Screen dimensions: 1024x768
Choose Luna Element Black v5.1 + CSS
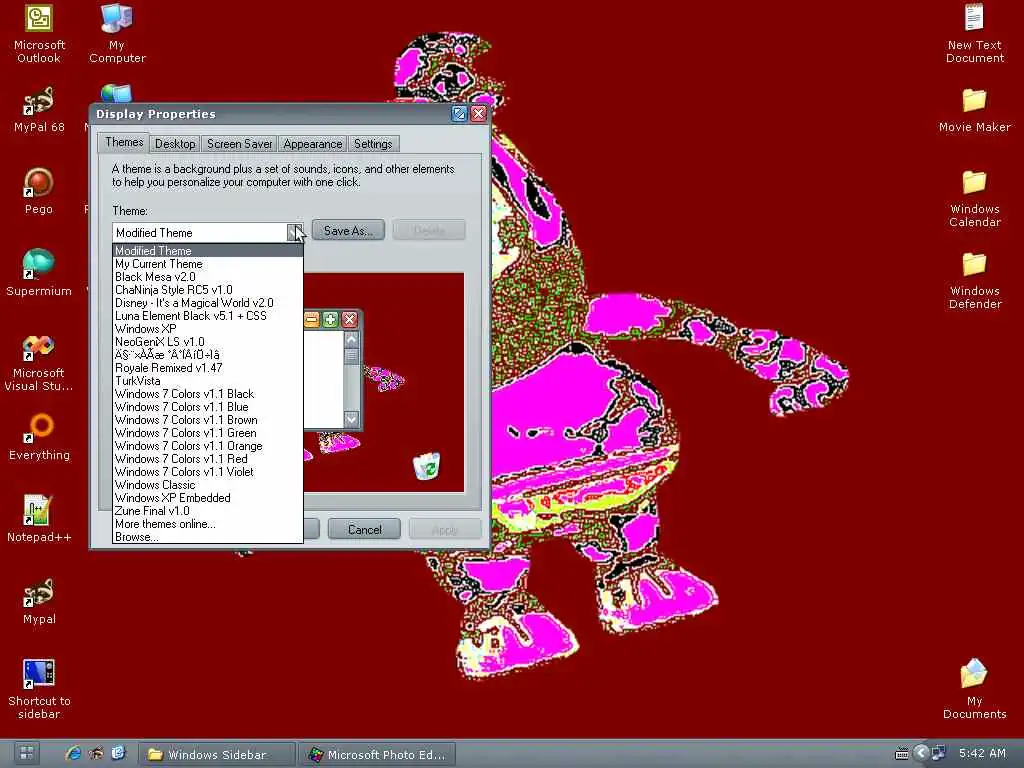[208, 316]
